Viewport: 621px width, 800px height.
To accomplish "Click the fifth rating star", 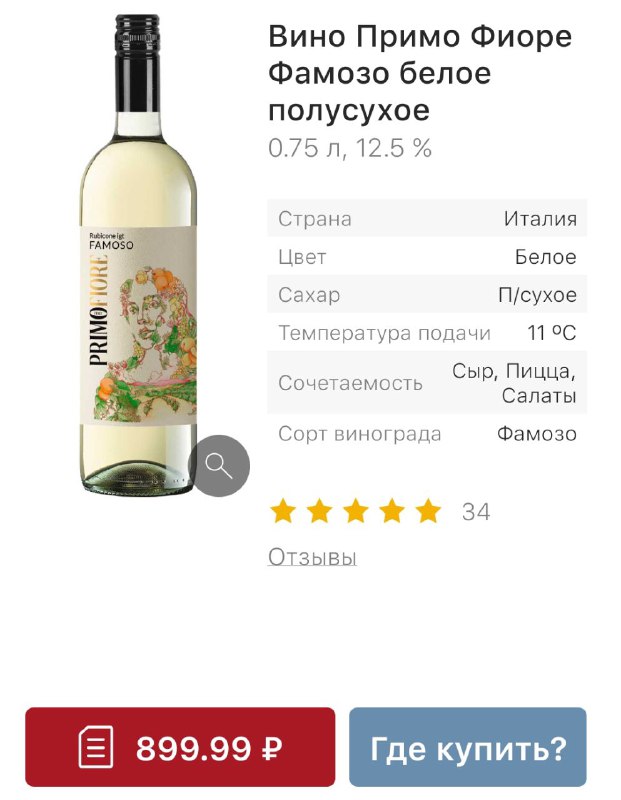I will pos(428,511).
